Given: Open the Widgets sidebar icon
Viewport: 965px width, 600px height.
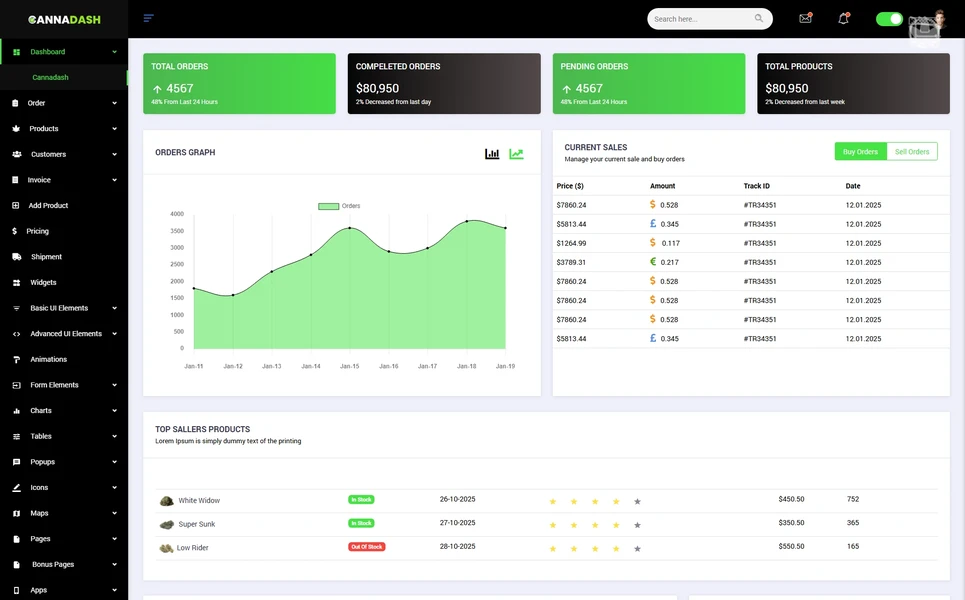Looking at the screenshot, I should coord(14,282).
